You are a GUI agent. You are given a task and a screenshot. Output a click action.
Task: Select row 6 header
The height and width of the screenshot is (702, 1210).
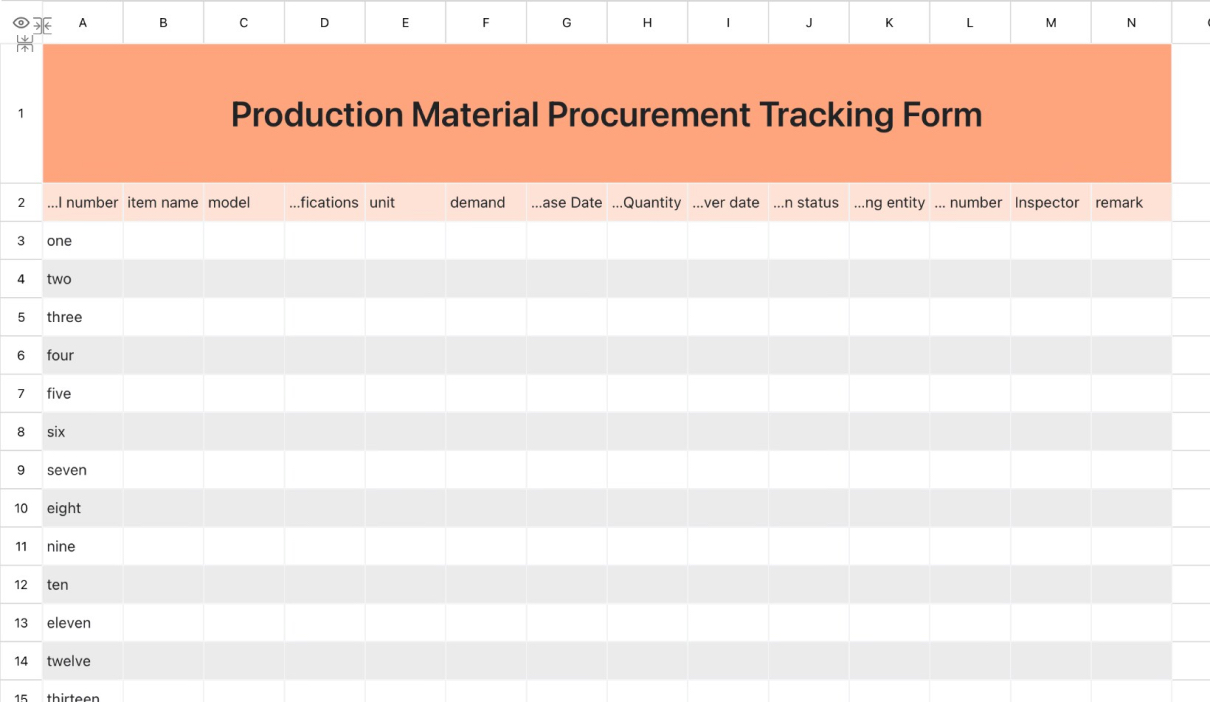coord(21,355)
